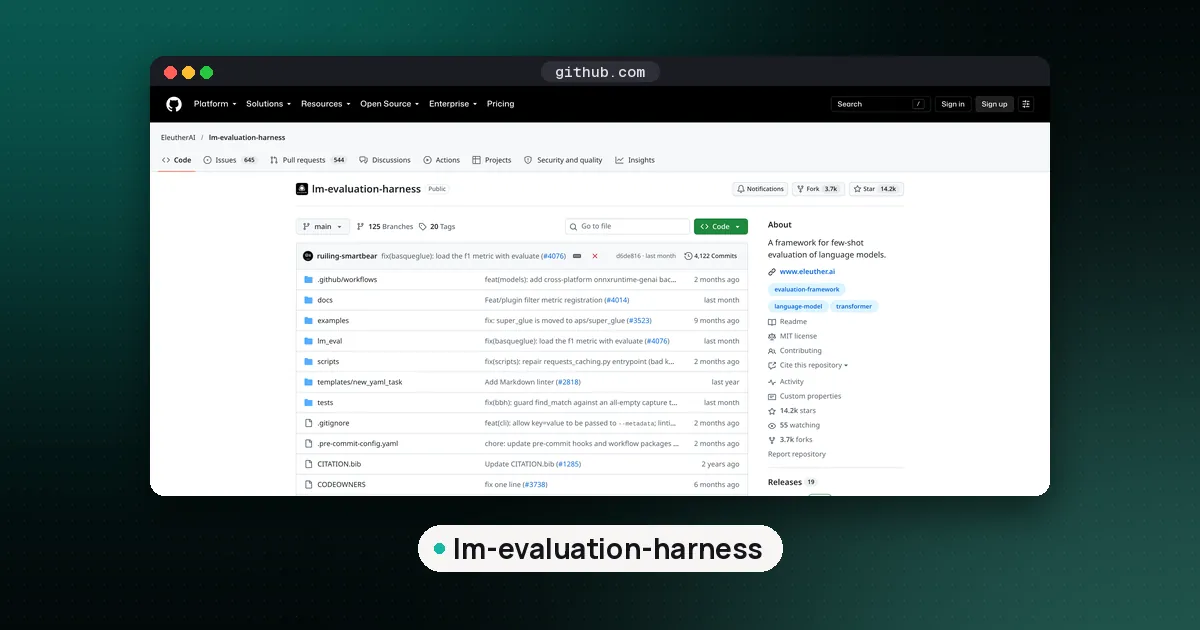The height and width of the screenshot is (630, 1200).
Task: Click the lm_eval folder icon
Action: click(x=309, y=341)
